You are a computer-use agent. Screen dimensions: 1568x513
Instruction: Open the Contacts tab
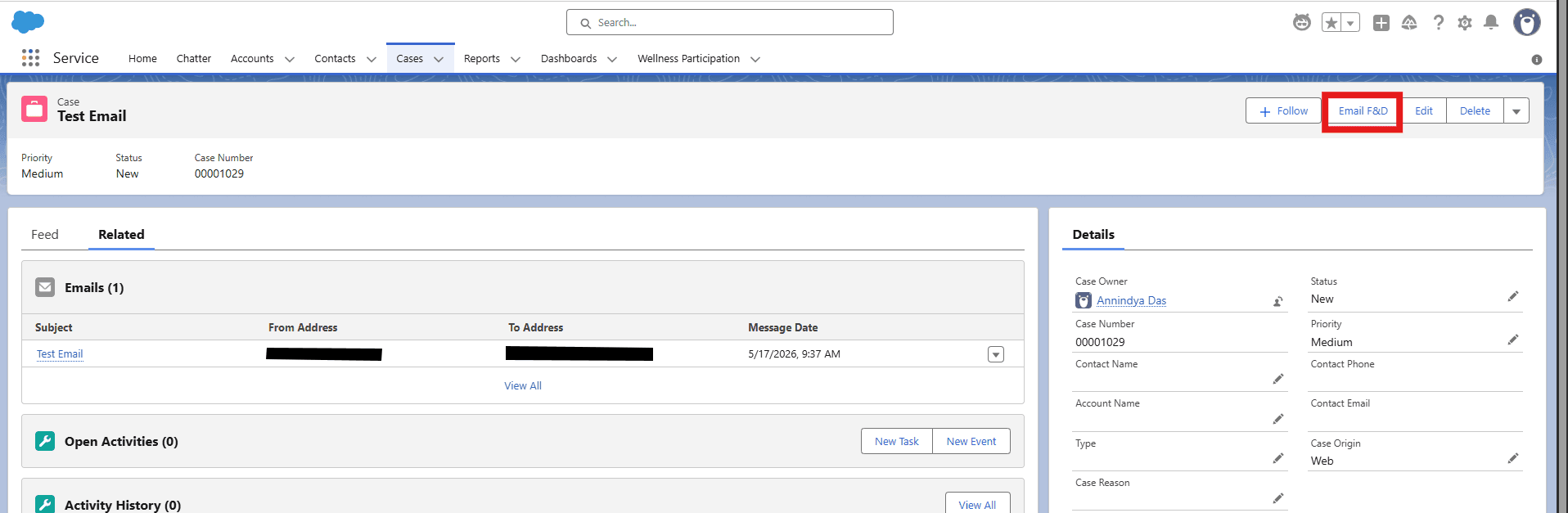coord(335,58)
